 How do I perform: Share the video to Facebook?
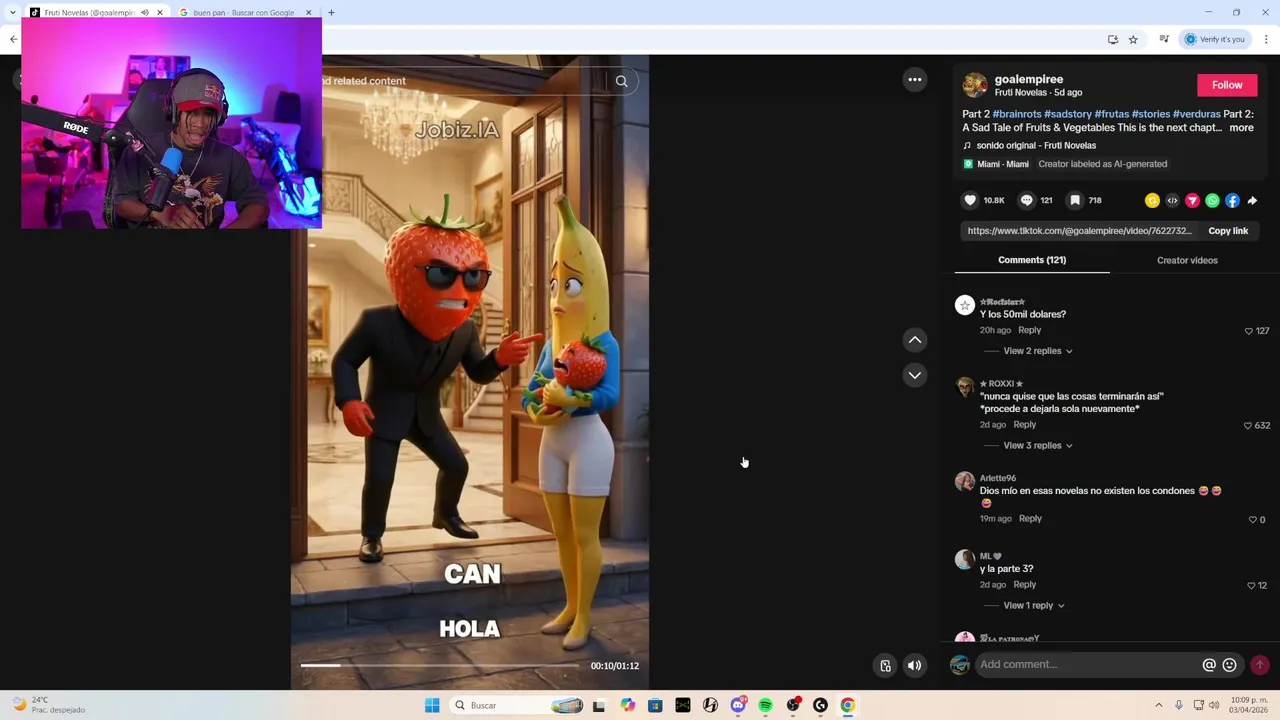point(1232,200)
